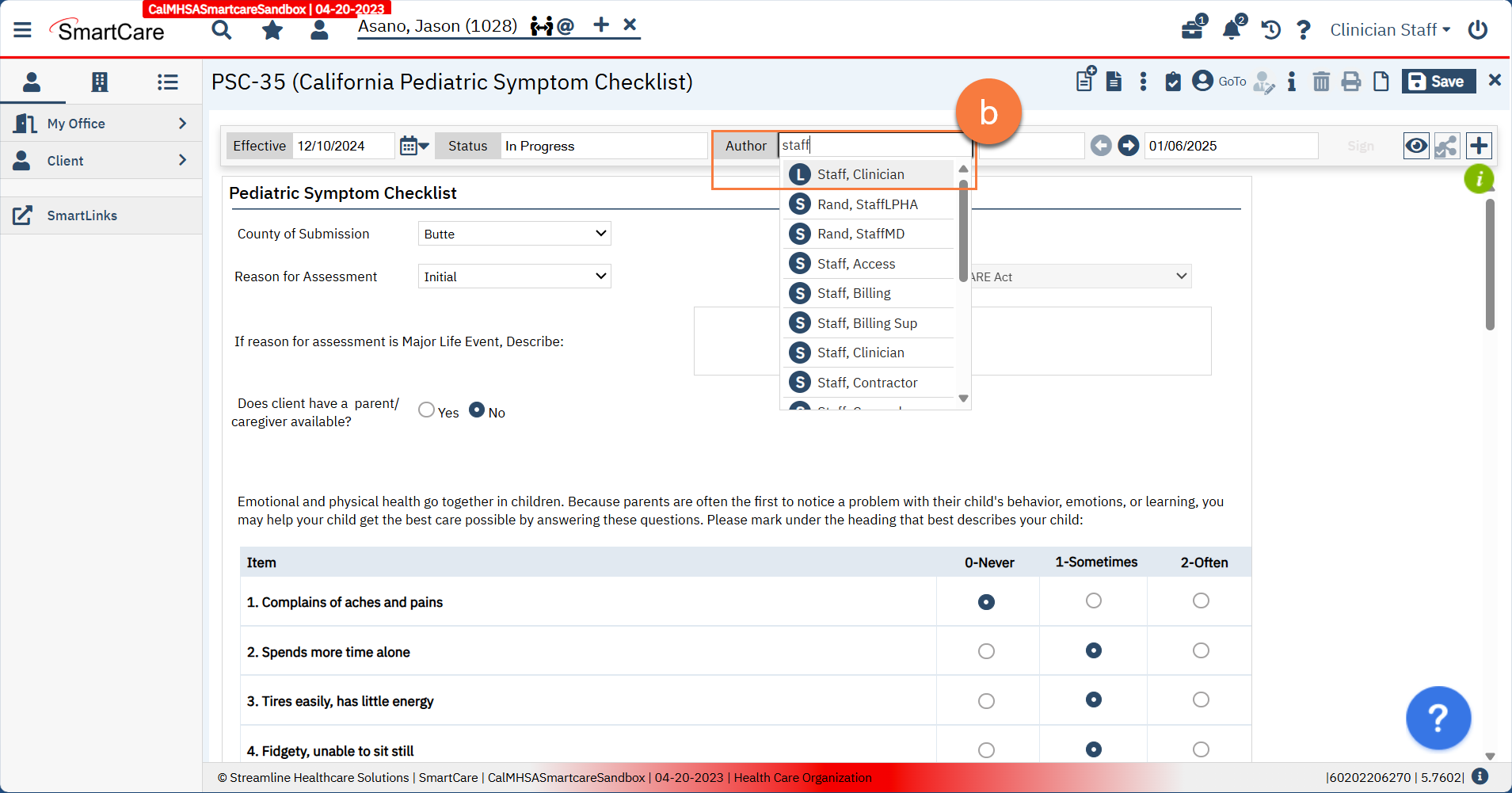Screen dimensions: 1512x793
Task: Click the Save button
Action: (x=1438, y=82)
